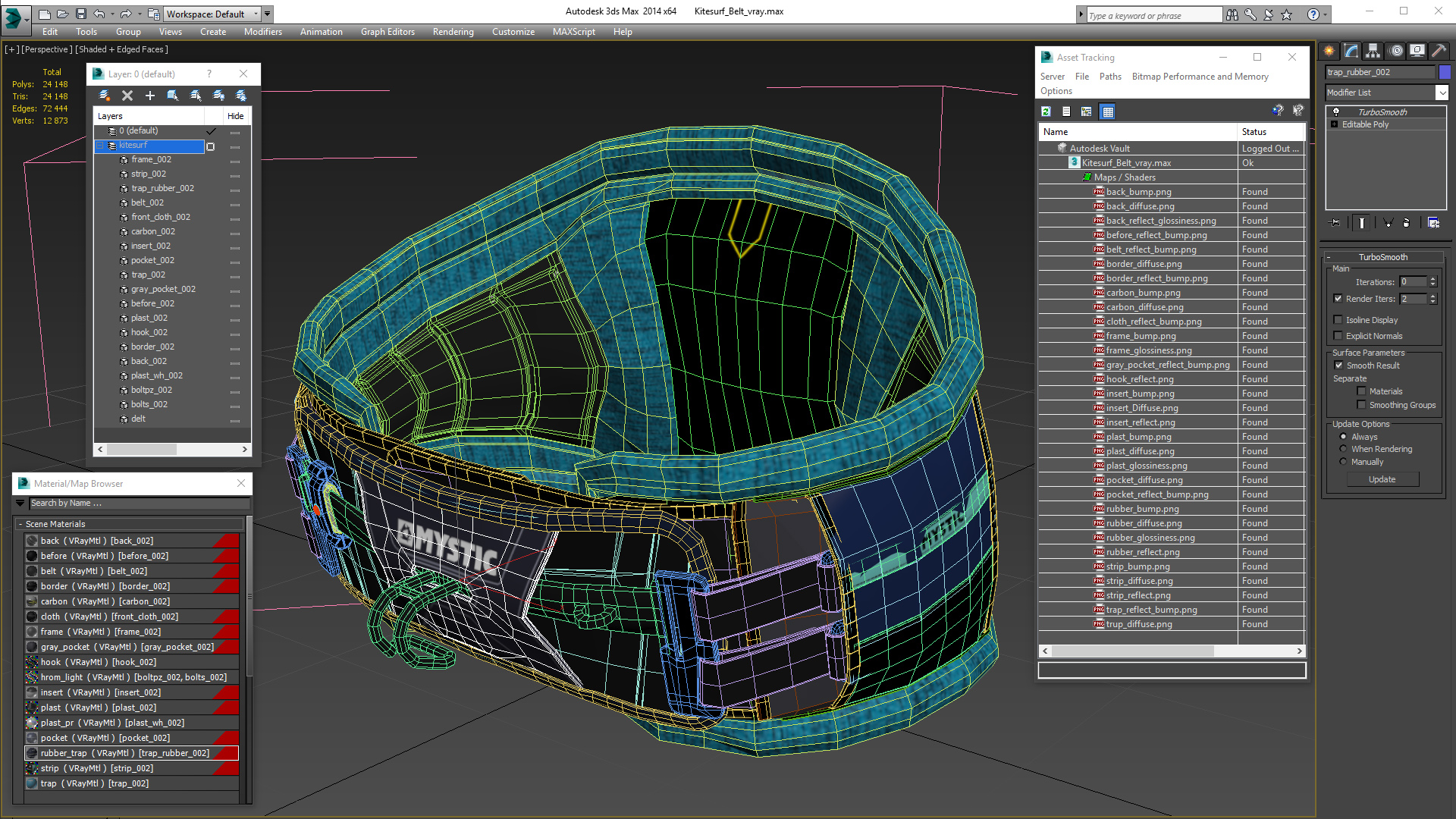Enable the Isoline Display checkbox
Viewport: 1456px width, 819px height.
[x=1338, y=320]
